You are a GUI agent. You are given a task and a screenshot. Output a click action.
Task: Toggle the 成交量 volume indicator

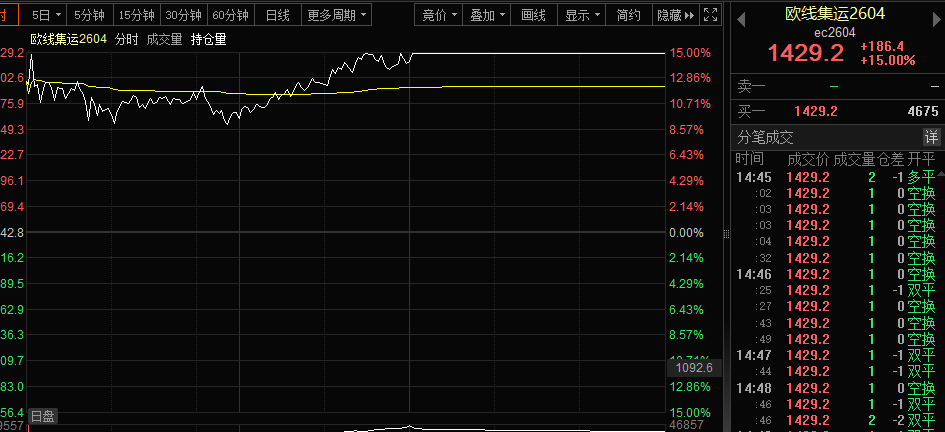coord(164,39)
